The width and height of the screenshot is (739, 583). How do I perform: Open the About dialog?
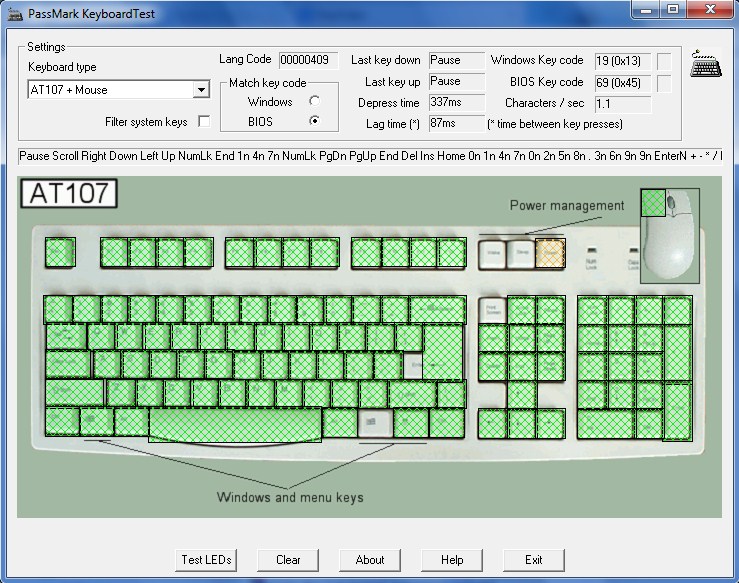tap(370, 560)
